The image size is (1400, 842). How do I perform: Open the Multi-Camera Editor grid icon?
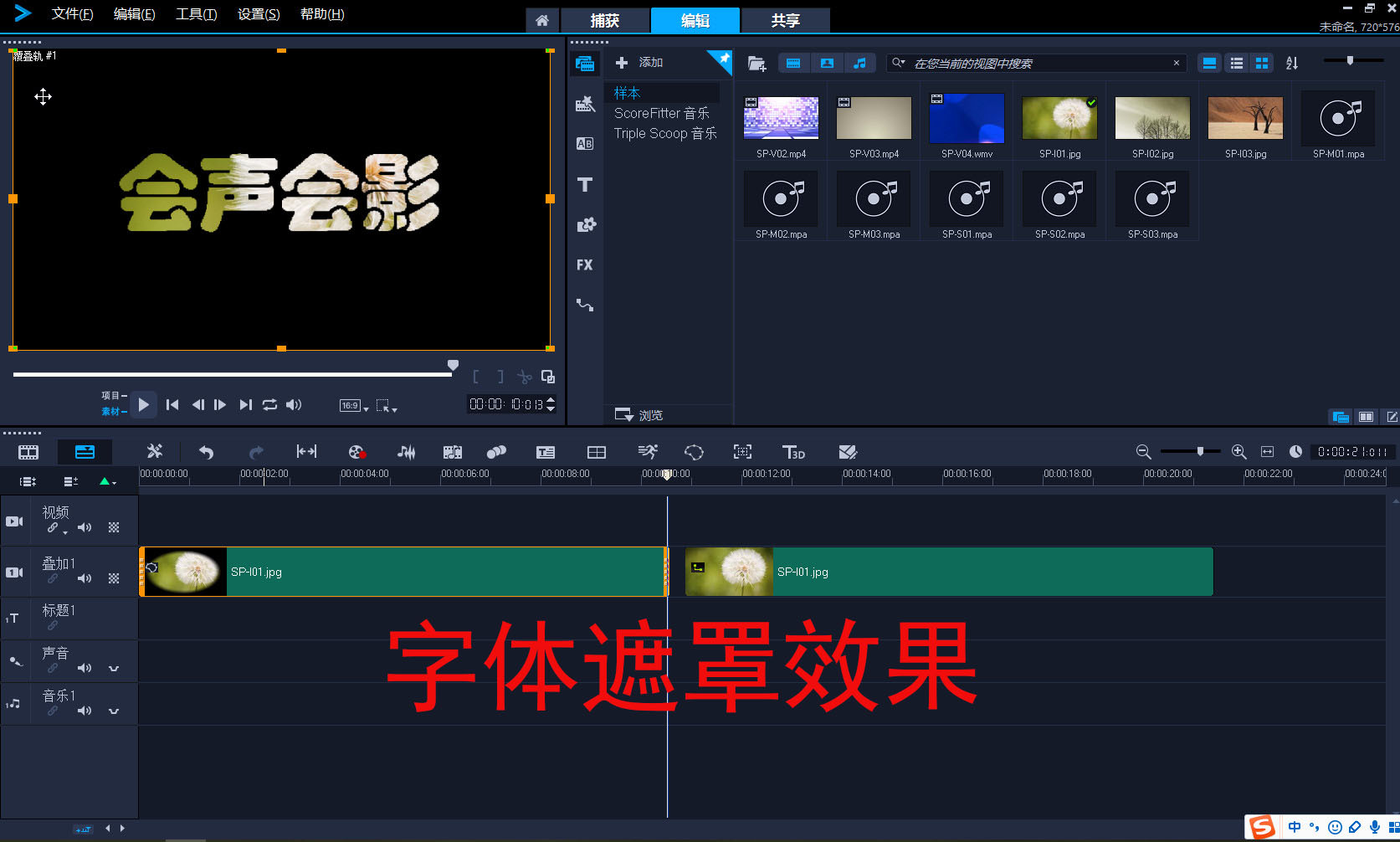[x=597, y=452]
